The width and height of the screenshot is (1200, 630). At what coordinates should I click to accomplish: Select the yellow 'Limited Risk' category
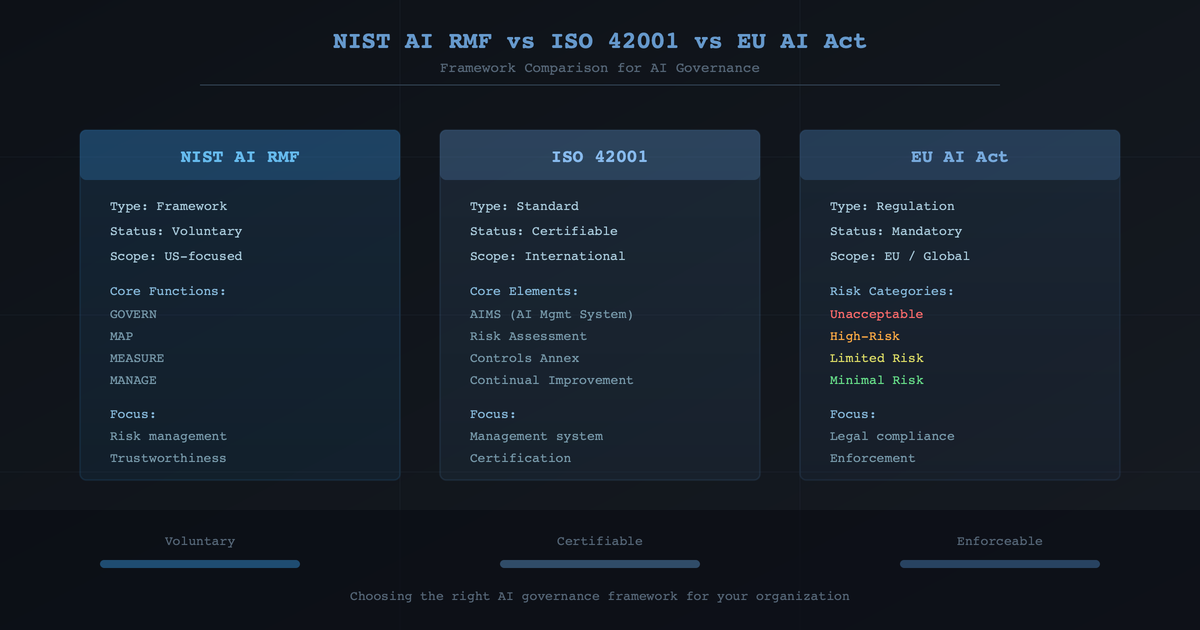(x=877, y=358)
